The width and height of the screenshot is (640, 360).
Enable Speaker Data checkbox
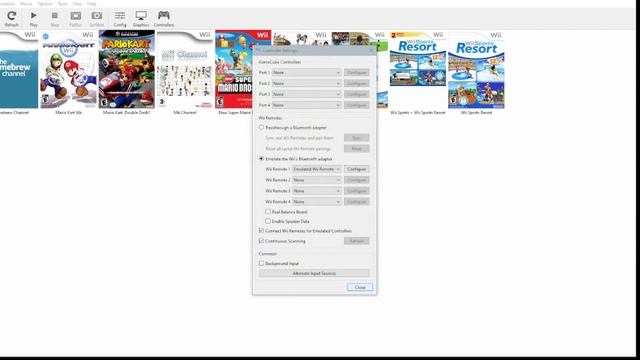click(x=268, y=221)
